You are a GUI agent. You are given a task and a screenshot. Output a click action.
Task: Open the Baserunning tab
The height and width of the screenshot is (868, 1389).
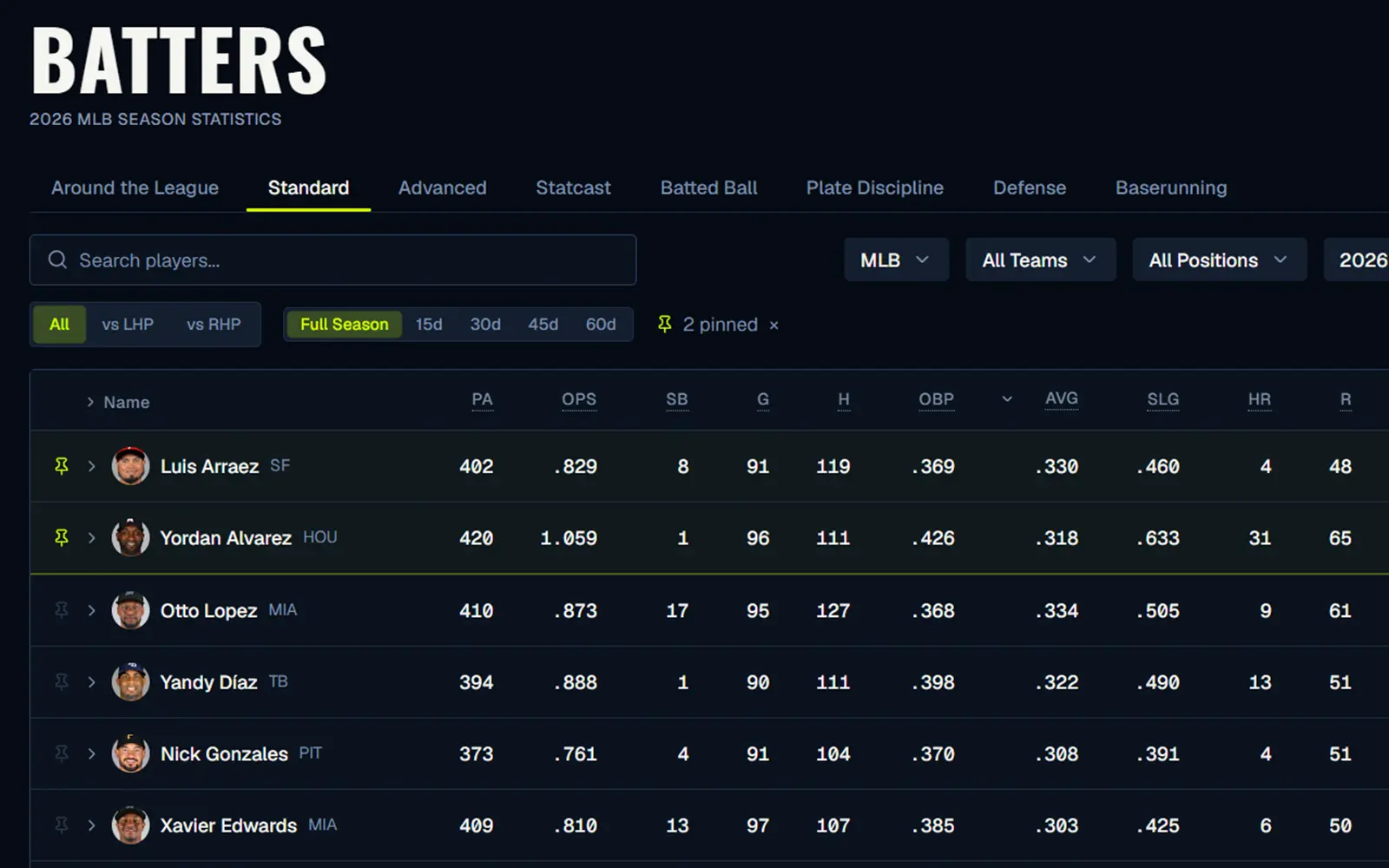[x=1171, y=187]
